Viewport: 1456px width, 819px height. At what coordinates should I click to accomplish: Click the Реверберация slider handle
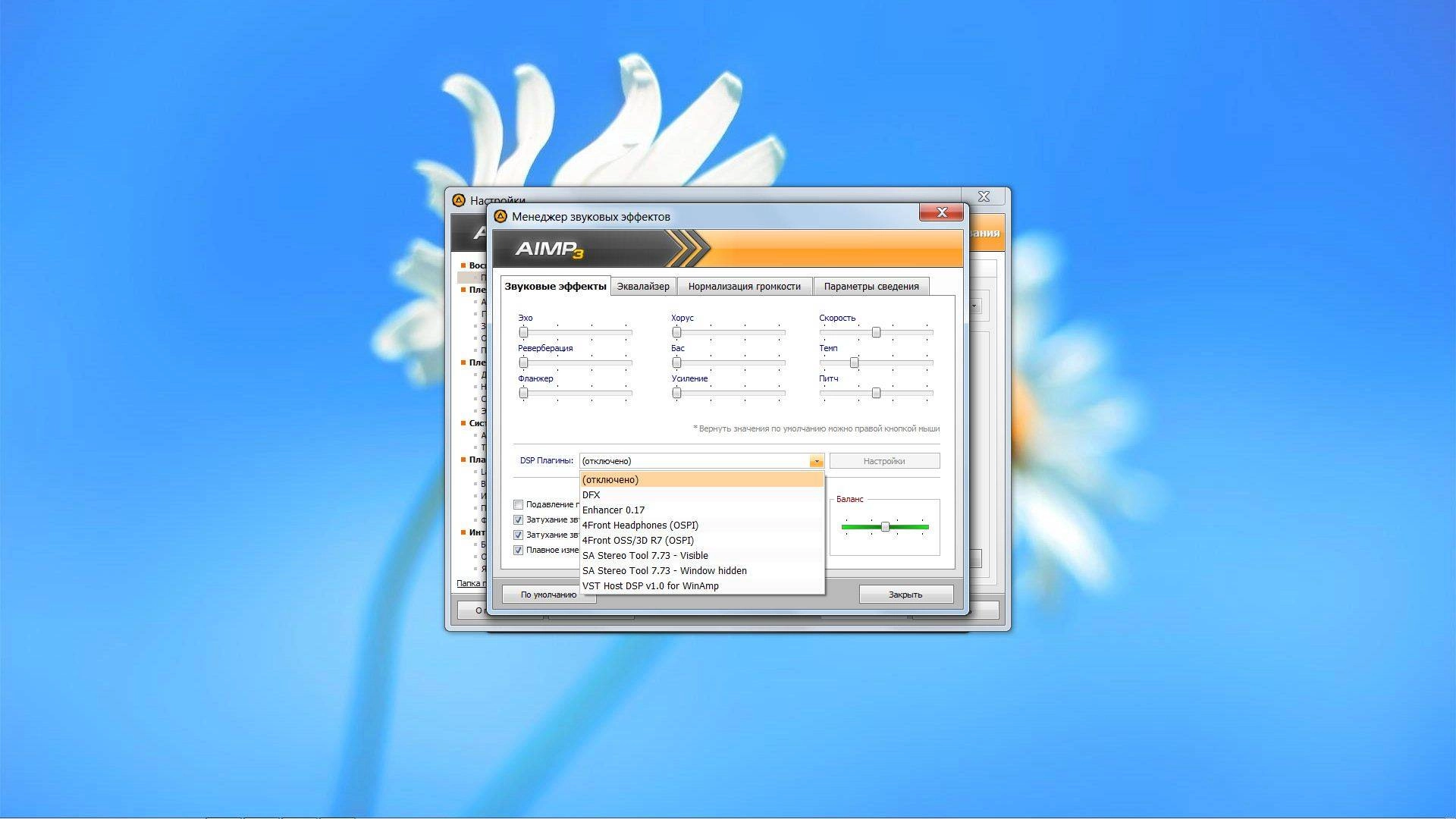click(x=523, y=362)
